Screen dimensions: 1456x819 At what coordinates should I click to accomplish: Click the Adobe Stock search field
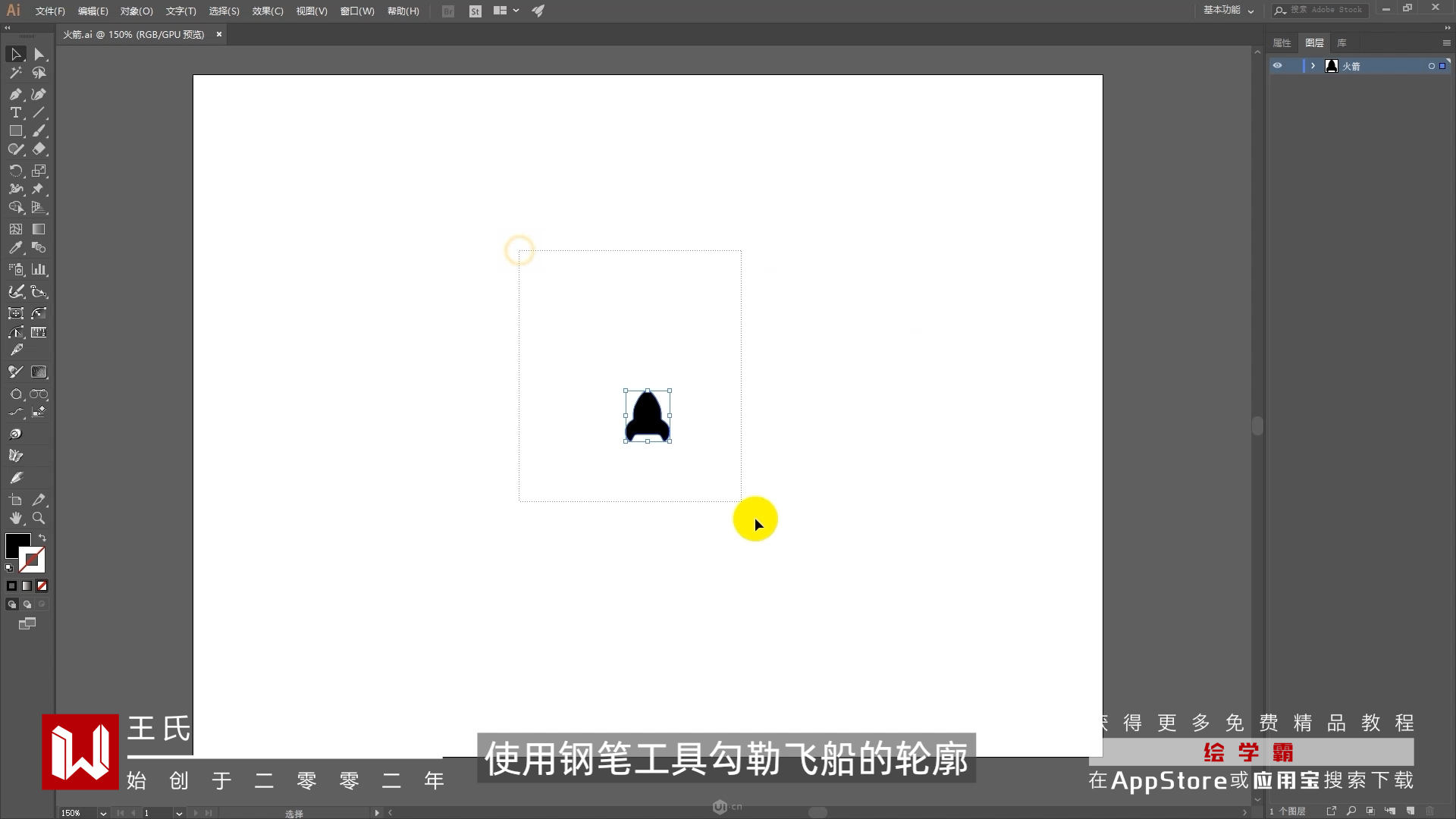click(x=1327, y=10)
